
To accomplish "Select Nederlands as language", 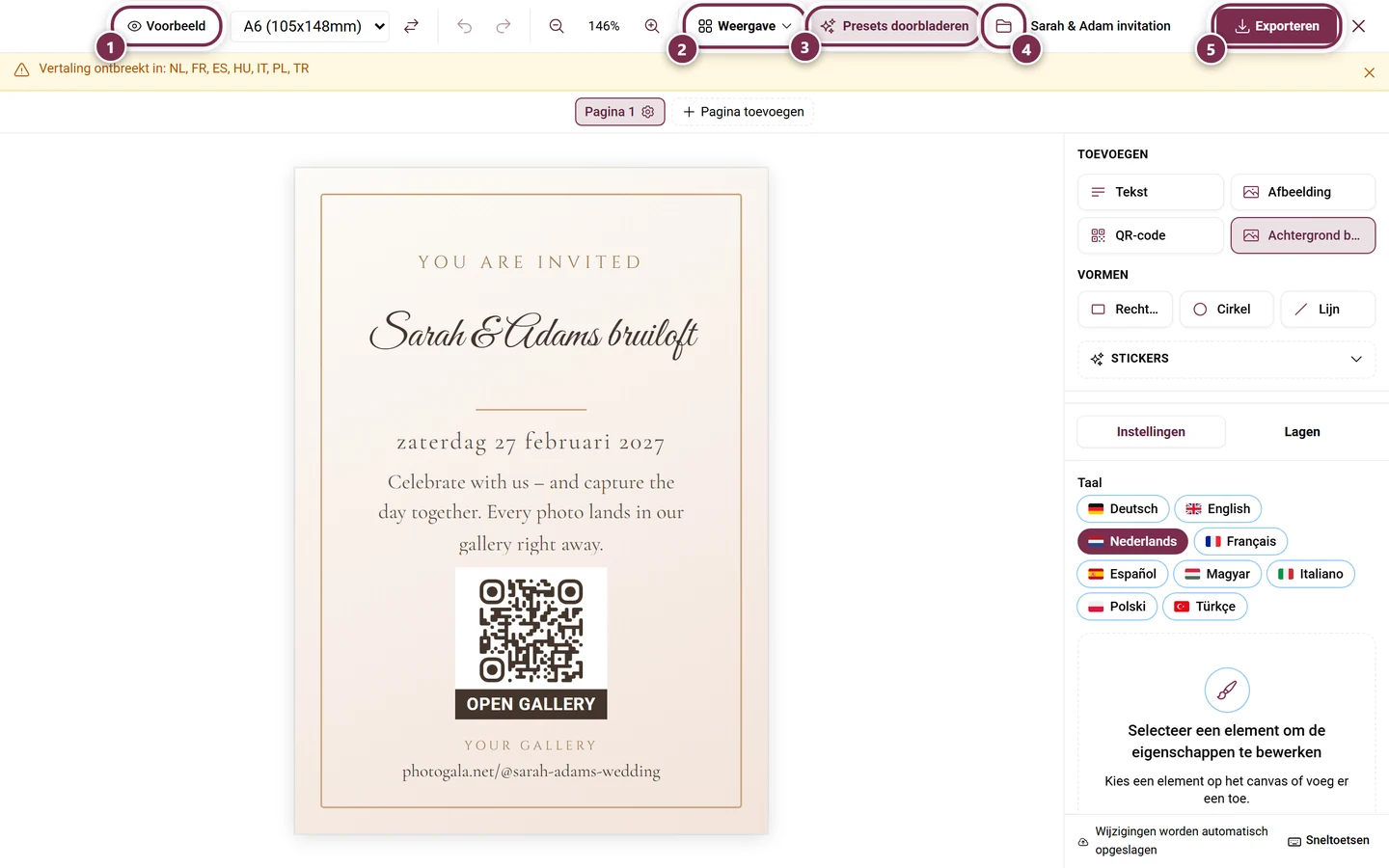I will coord(1132,542).
